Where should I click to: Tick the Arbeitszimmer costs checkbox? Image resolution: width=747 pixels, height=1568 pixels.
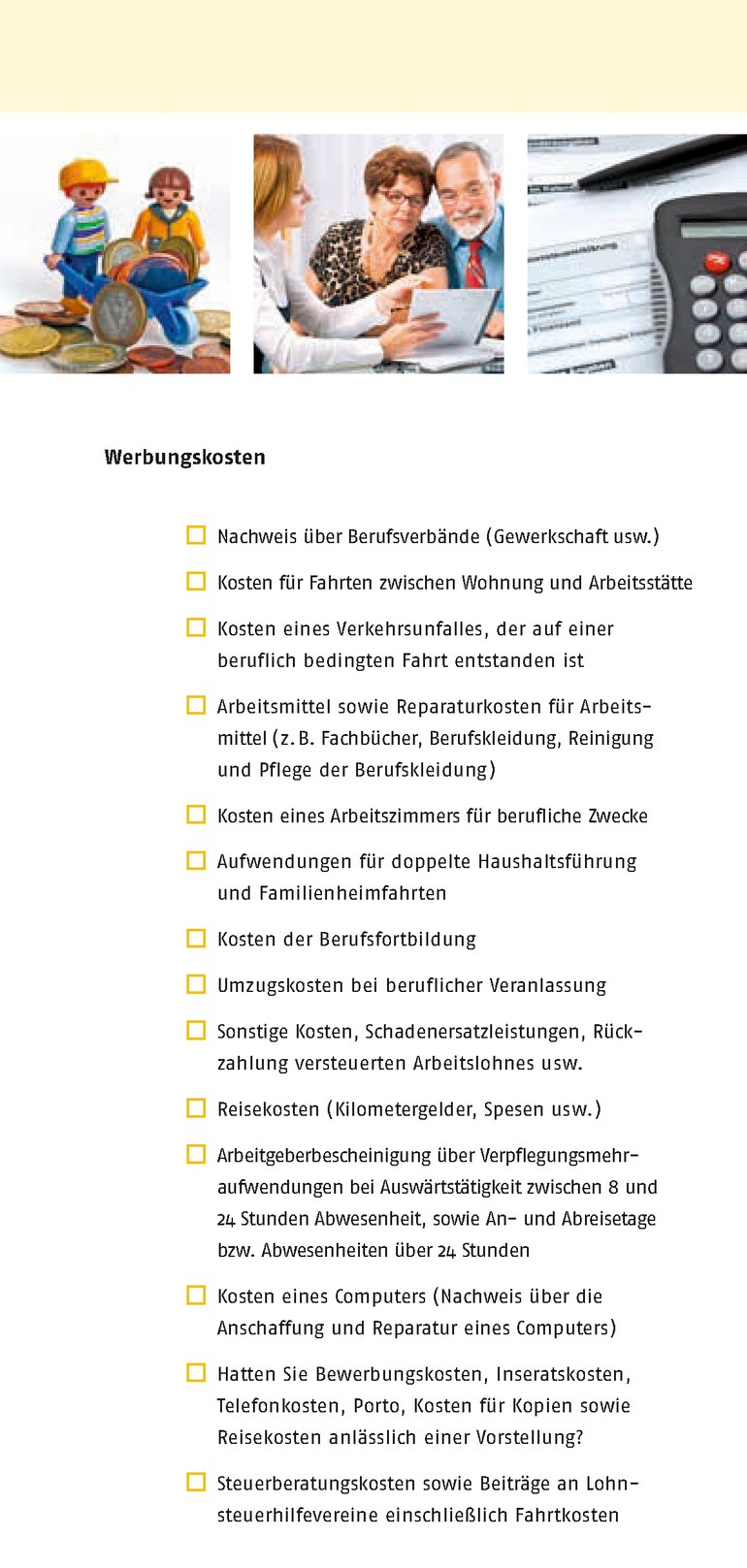point(196,815)
